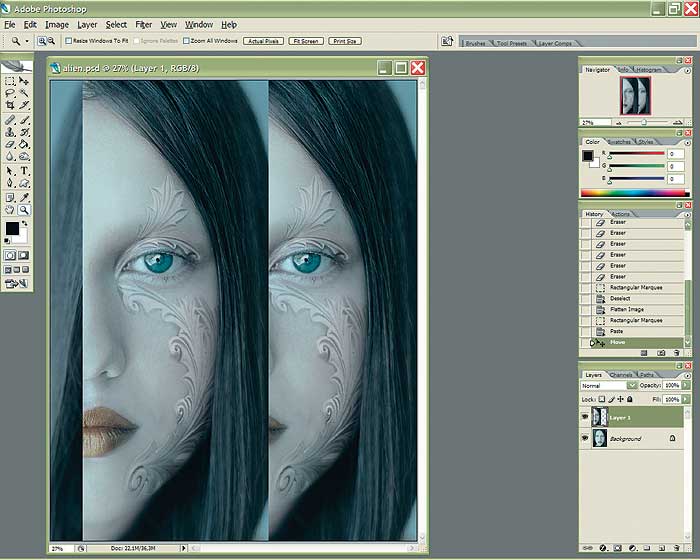Hide Layer 1 via eye icon

coord(585,417)
